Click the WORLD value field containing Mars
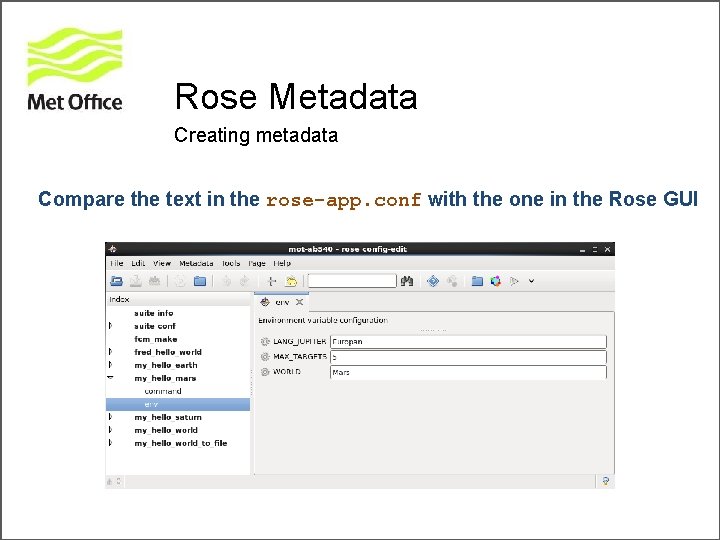Viewport: 720px width, 540px height. (x=468, y=372)
